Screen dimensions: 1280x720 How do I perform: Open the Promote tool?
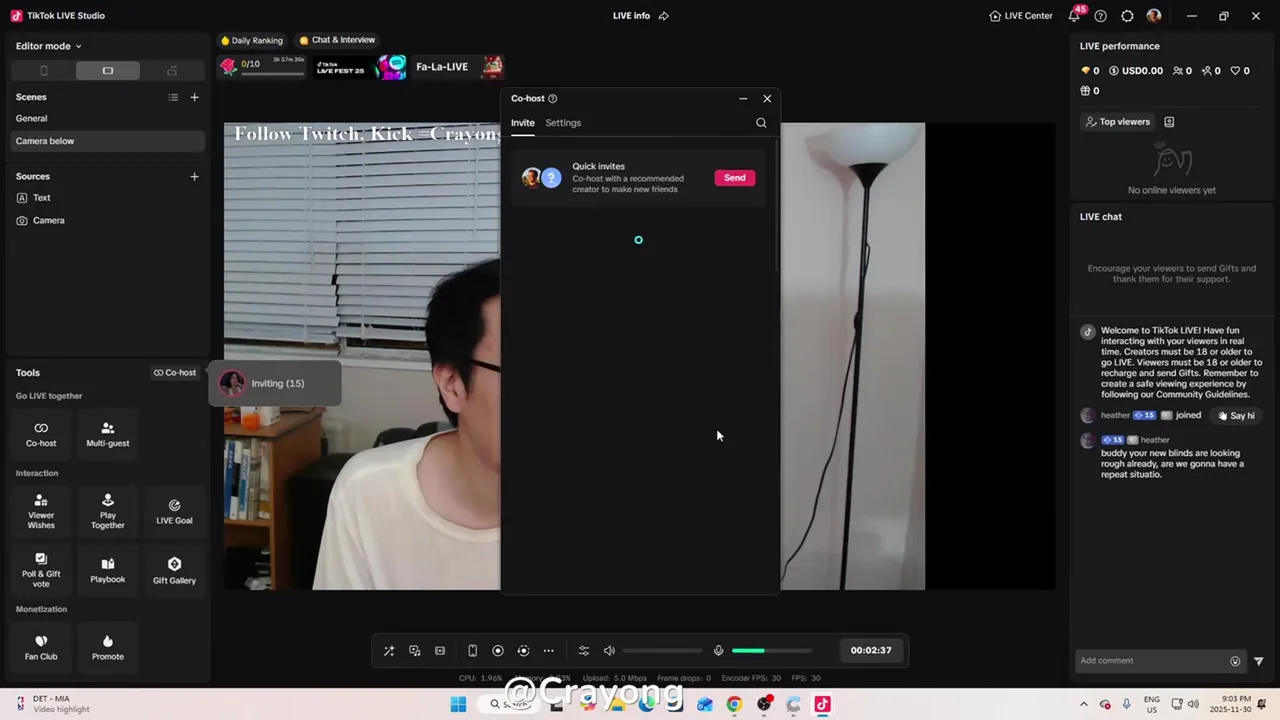tap(108, 647)
